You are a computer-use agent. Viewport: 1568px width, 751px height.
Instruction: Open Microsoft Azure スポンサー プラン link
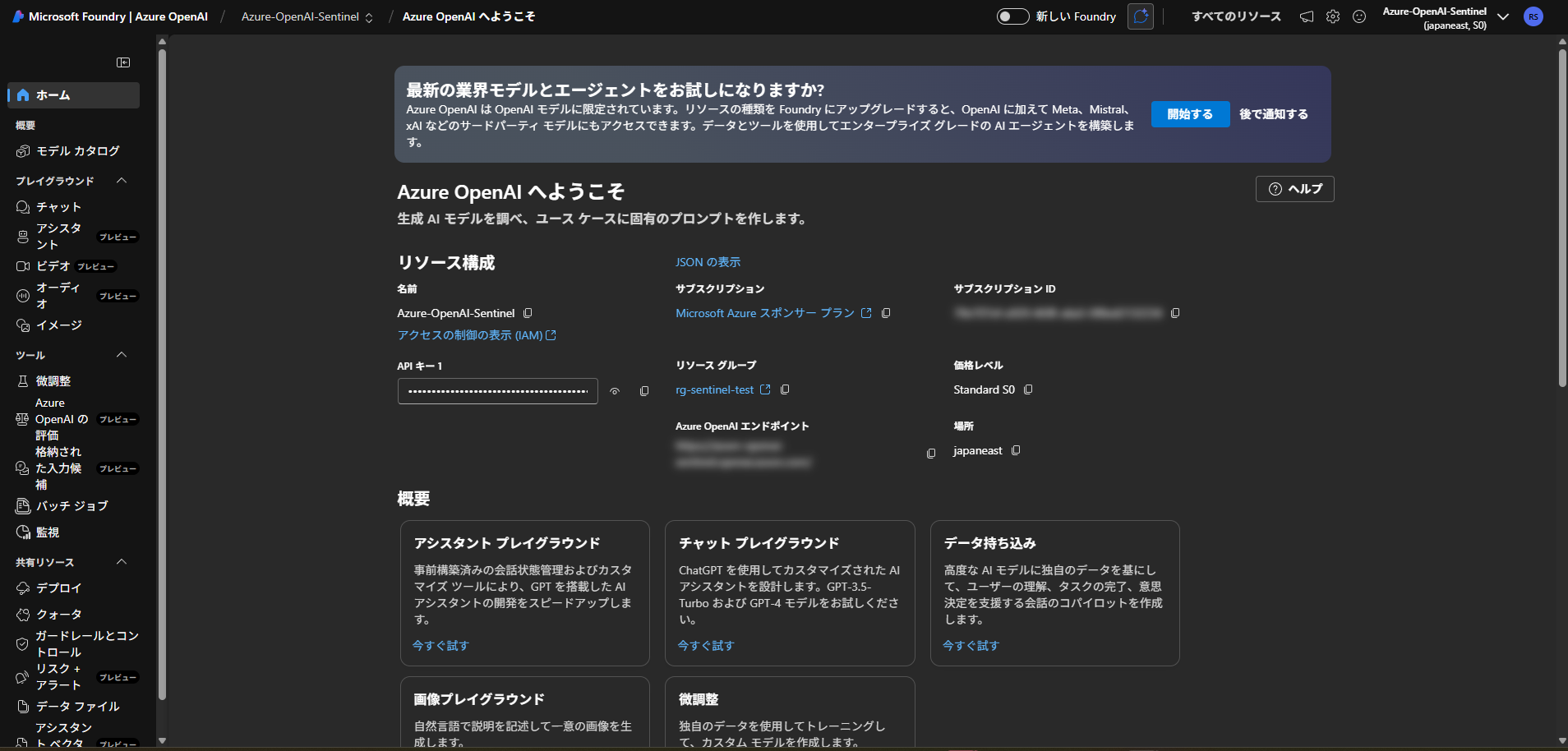click(x=773, y=313)
